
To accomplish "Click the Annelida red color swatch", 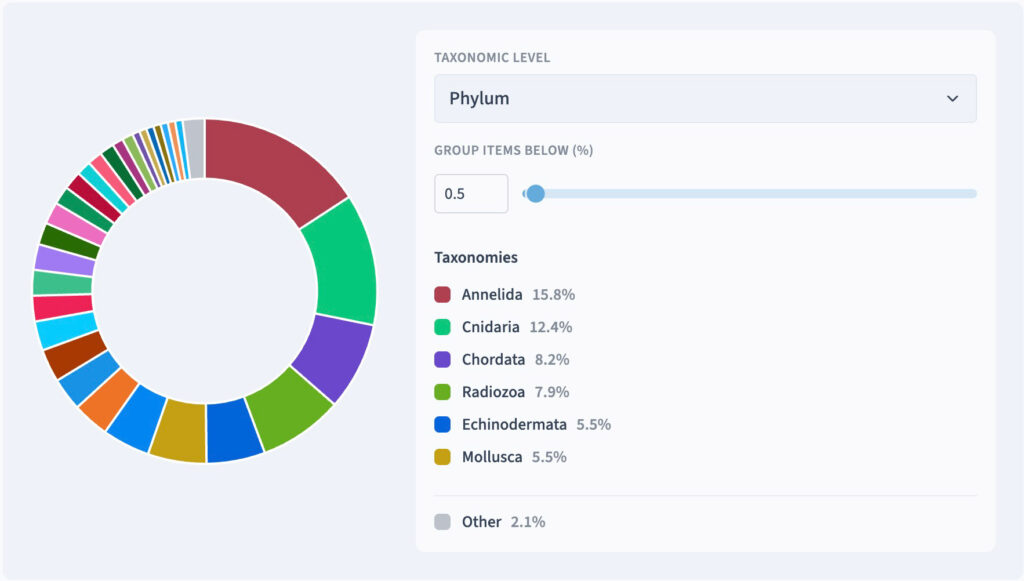I will 442,294.
